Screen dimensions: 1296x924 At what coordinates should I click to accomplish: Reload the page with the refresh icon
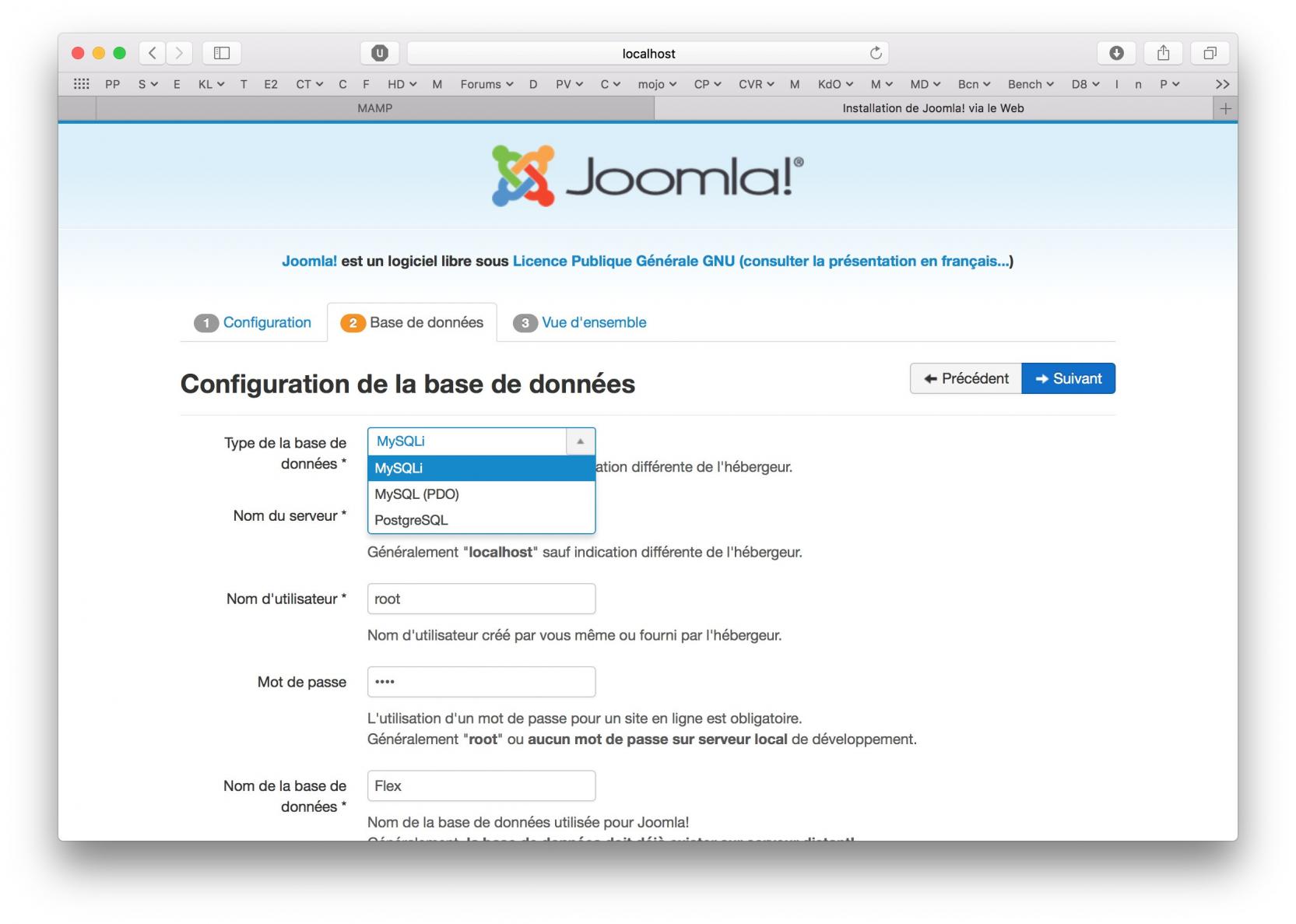[876, 53]
